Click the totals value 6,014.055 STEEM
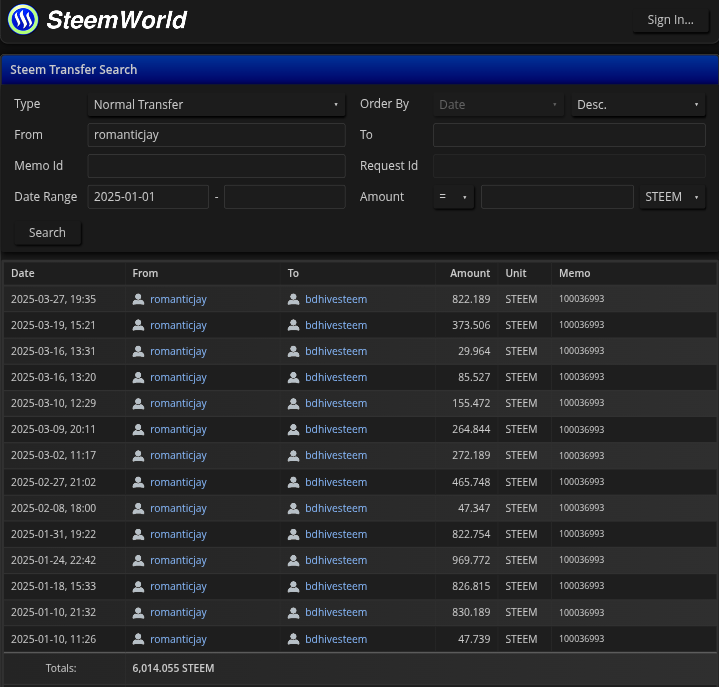 click(x=173, y=669)
